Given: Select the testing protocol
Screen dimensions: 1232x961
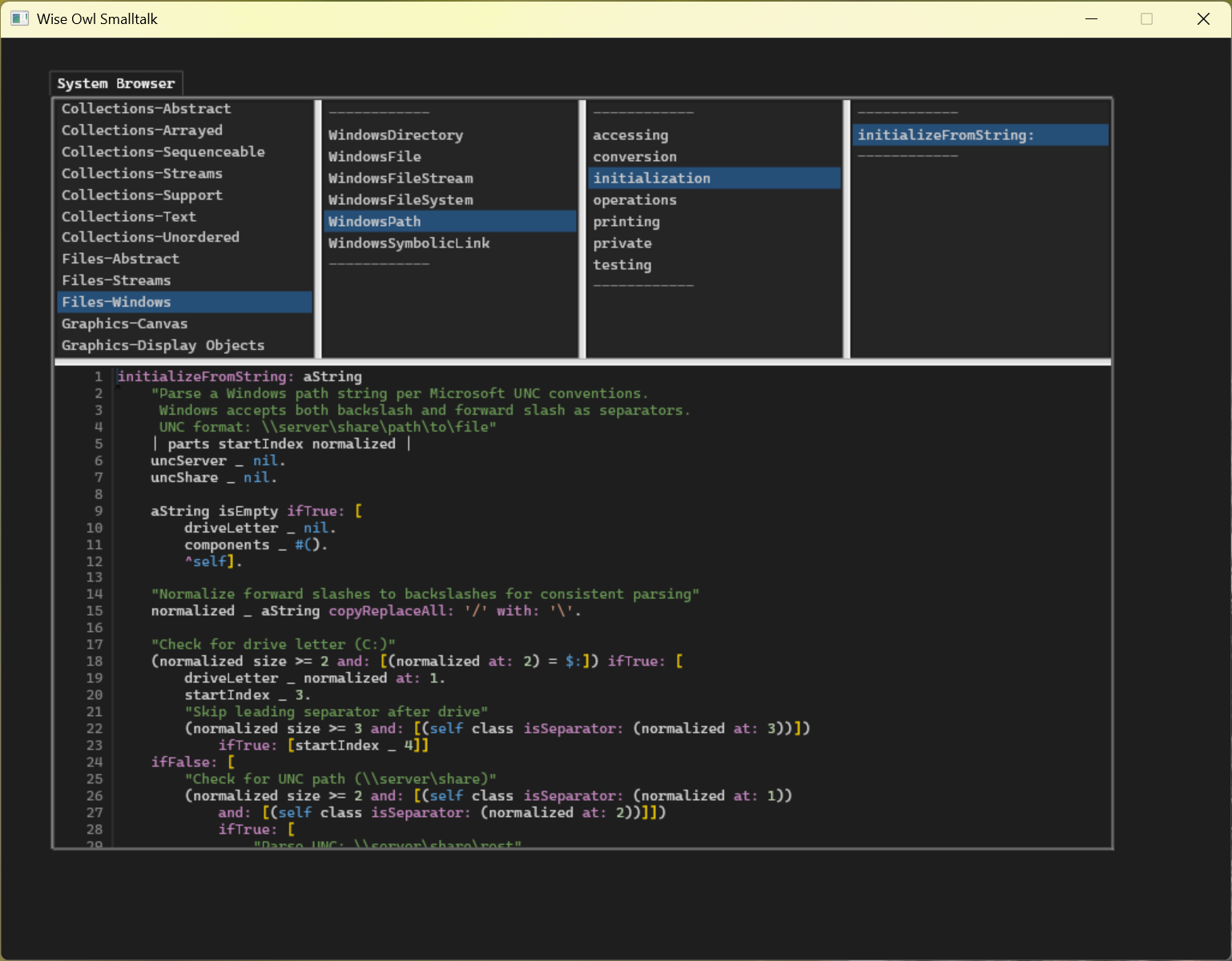Looking at the screenshot, I should [622, 264].
